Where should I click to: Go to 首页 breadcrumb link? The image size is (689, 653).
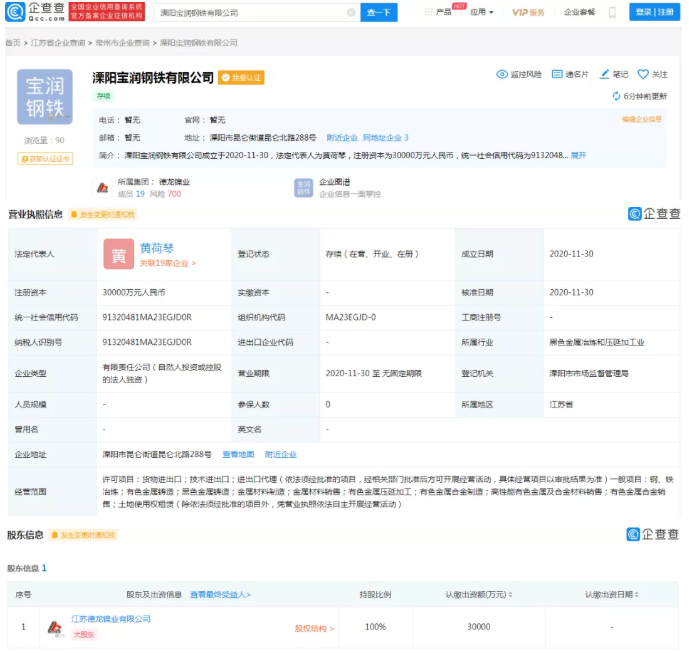(13, 43)
